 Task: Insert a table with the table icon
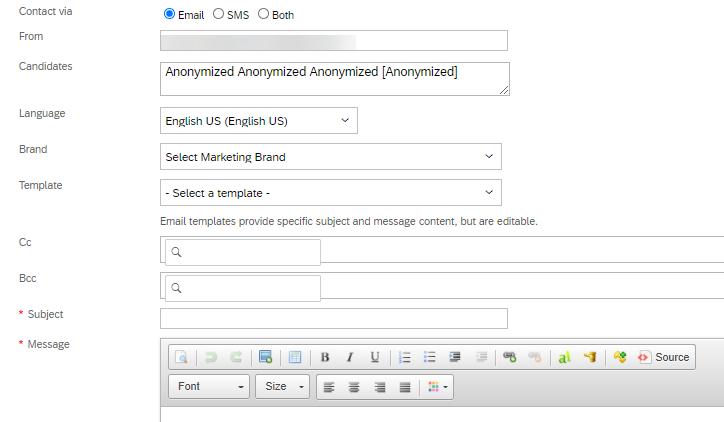pyautogui.click(x=295, y=357)
